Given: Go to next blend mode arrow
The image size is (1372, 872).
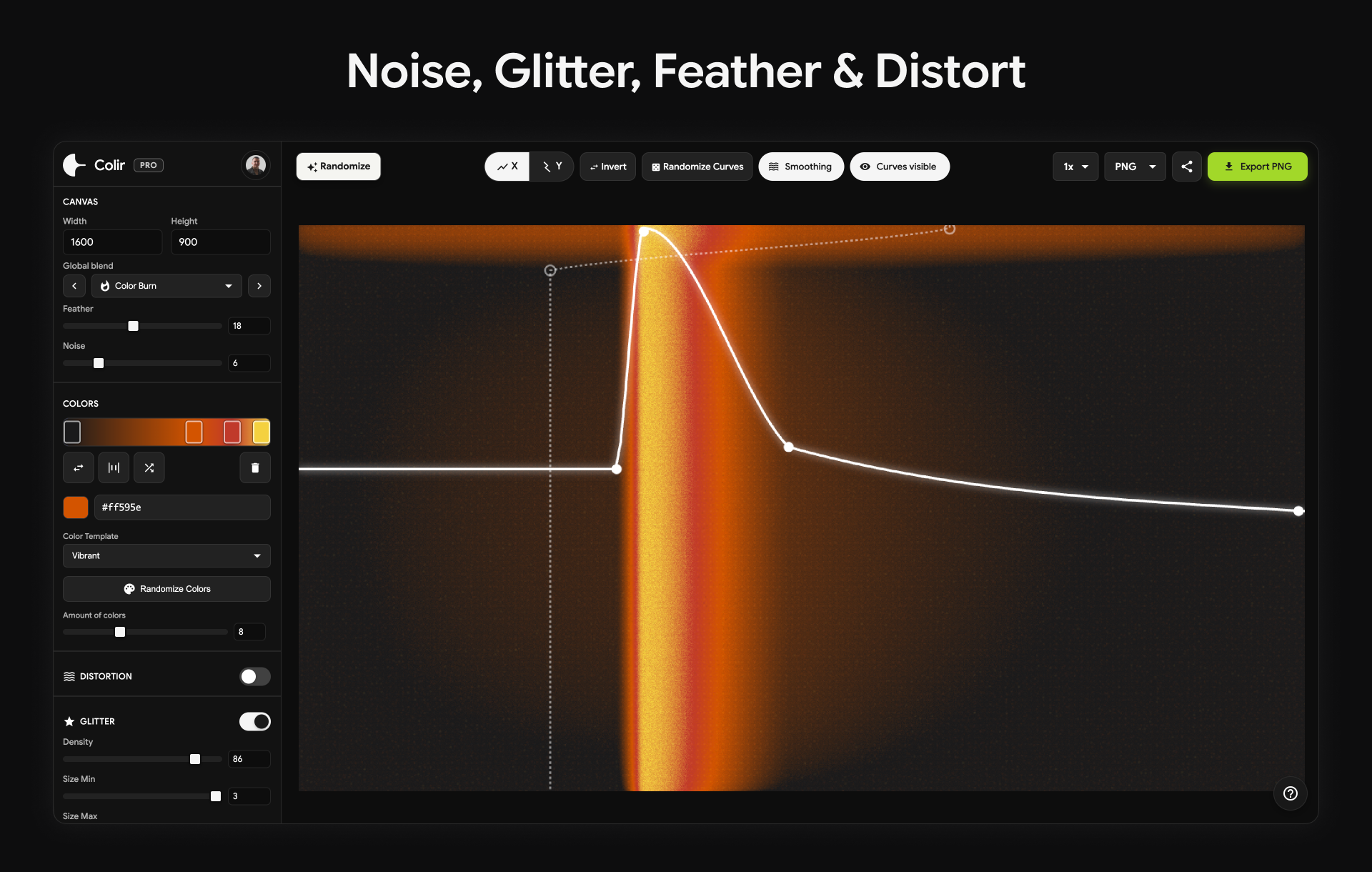Looking at the screenshot, I should click(x=259, y=286).
